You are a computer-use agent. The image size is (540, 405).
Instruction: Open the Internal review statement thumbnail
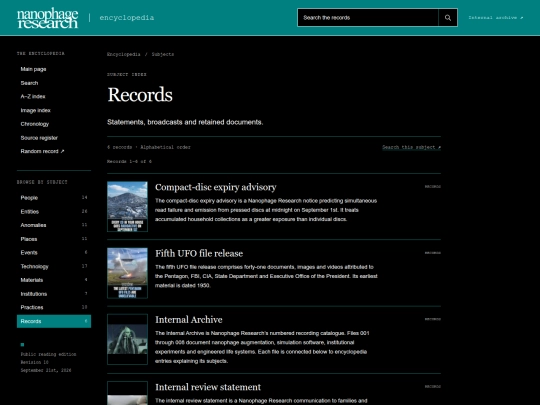(x=127, y=393)
